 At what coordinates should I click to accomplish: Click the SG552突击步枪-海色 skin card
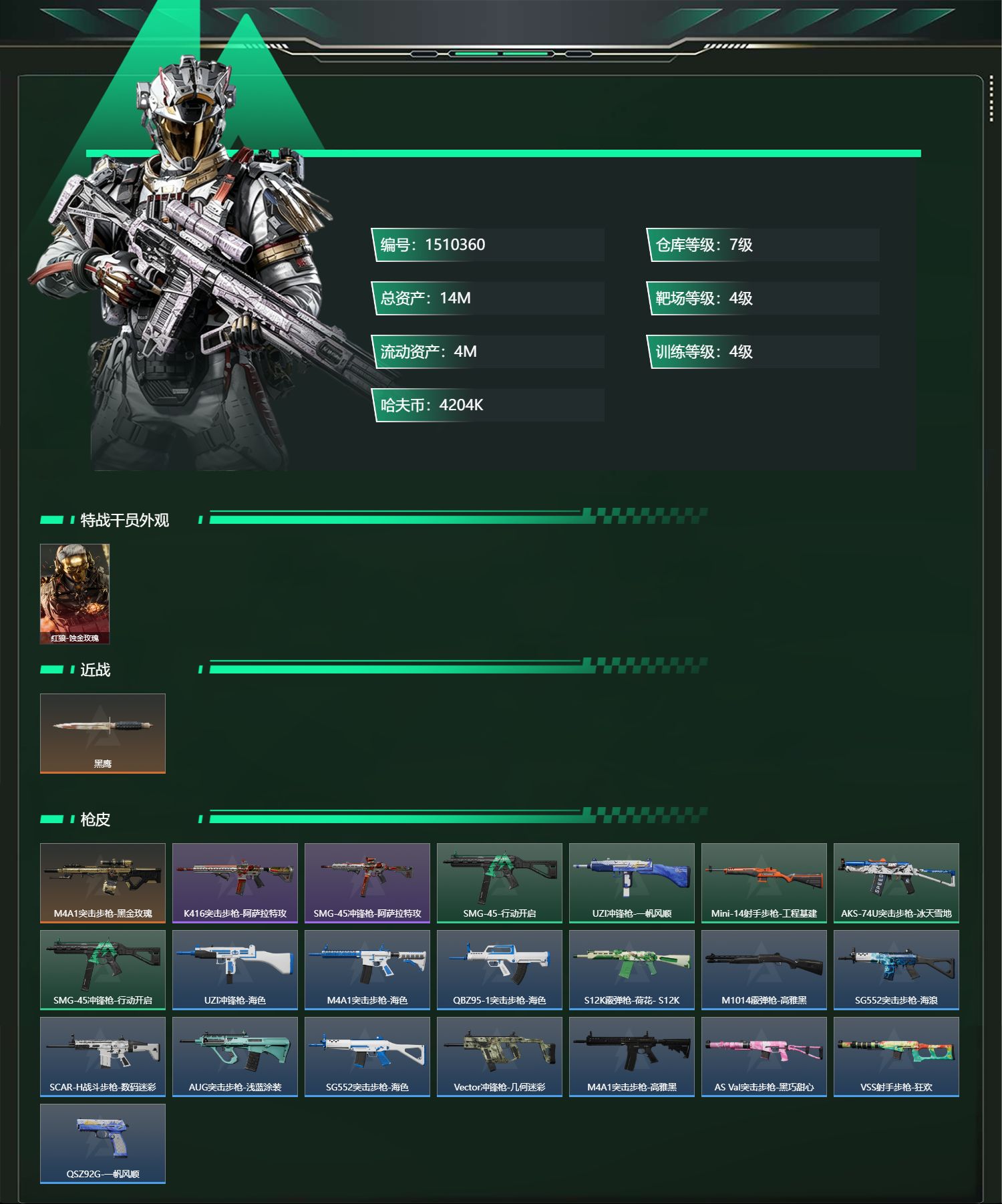pos(367,1057)
